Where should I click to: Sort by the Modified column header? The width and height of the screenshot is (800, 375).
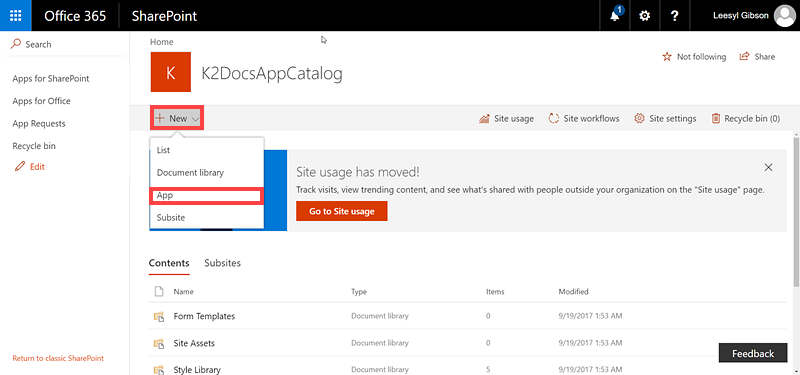(x=573, y=292)
